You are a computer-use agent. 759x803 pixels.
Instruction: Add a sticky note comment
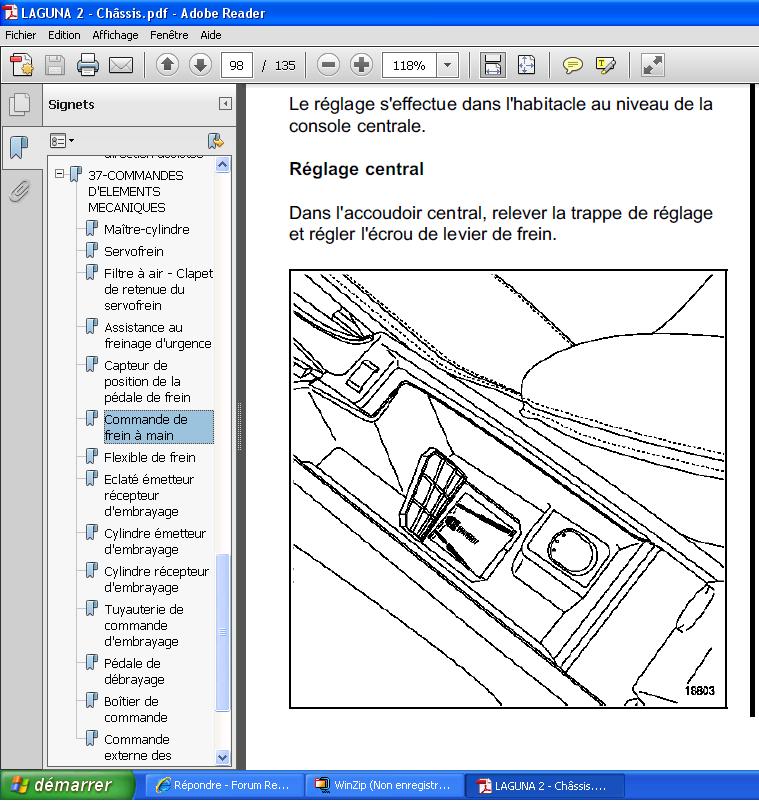pyautogui.click(x=572, y=65)
